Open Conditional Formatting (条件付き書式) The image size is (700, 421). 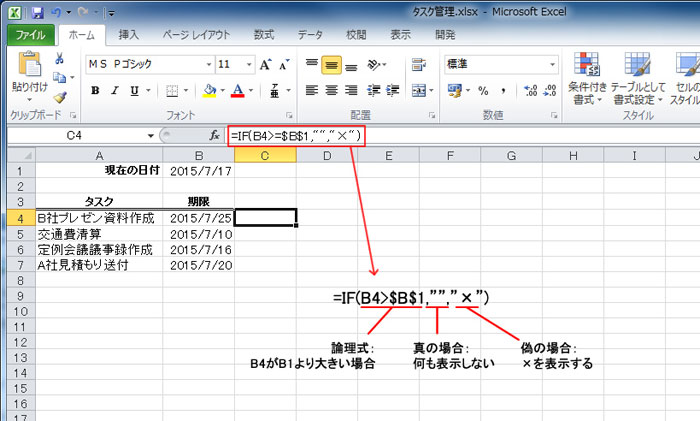coord(587,78)
